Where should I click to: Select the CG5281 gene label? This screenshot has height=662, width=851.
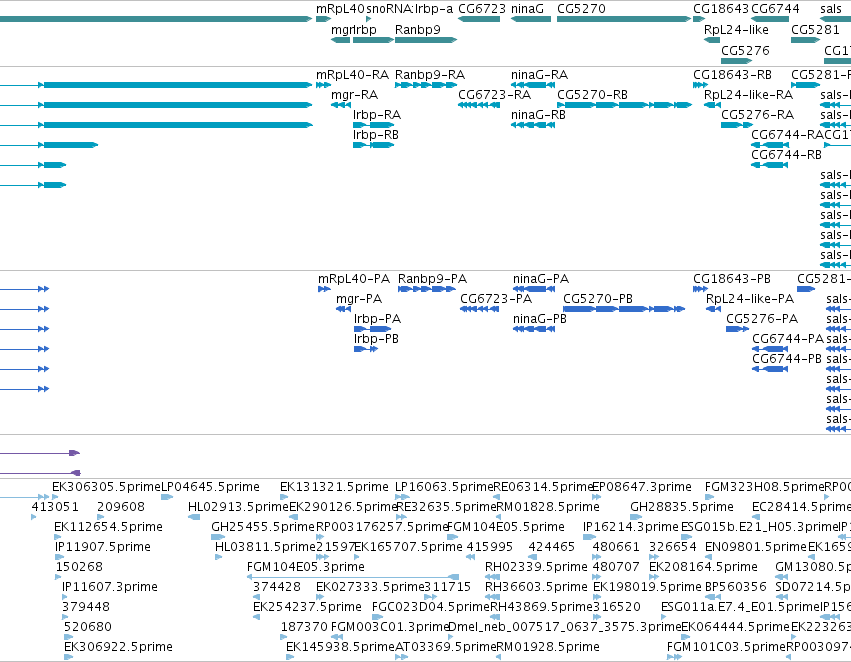pyautogui.click(x=815, y=30)
